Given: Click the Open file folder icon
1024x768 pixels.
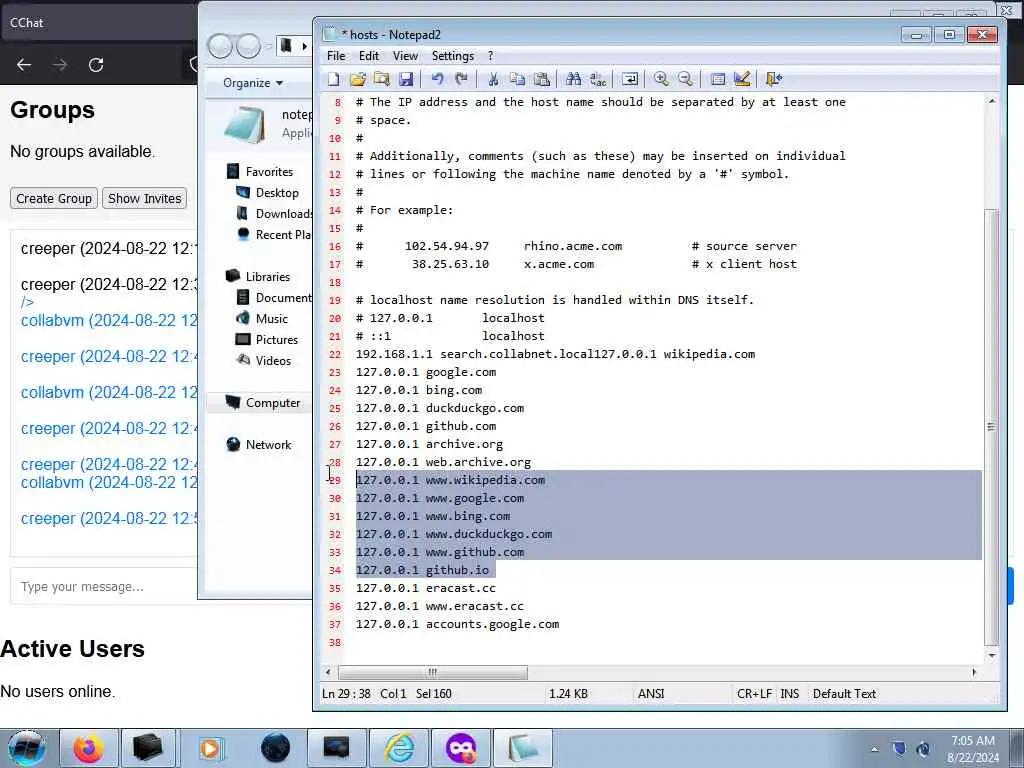Looking at the screenshot, I should click(358, 79).
